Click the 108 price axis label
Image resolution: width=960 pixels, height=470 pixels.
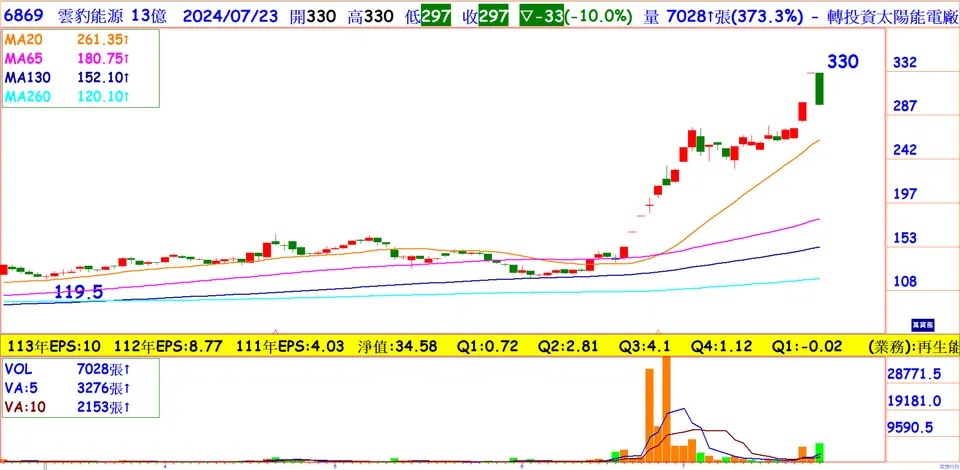904,282
